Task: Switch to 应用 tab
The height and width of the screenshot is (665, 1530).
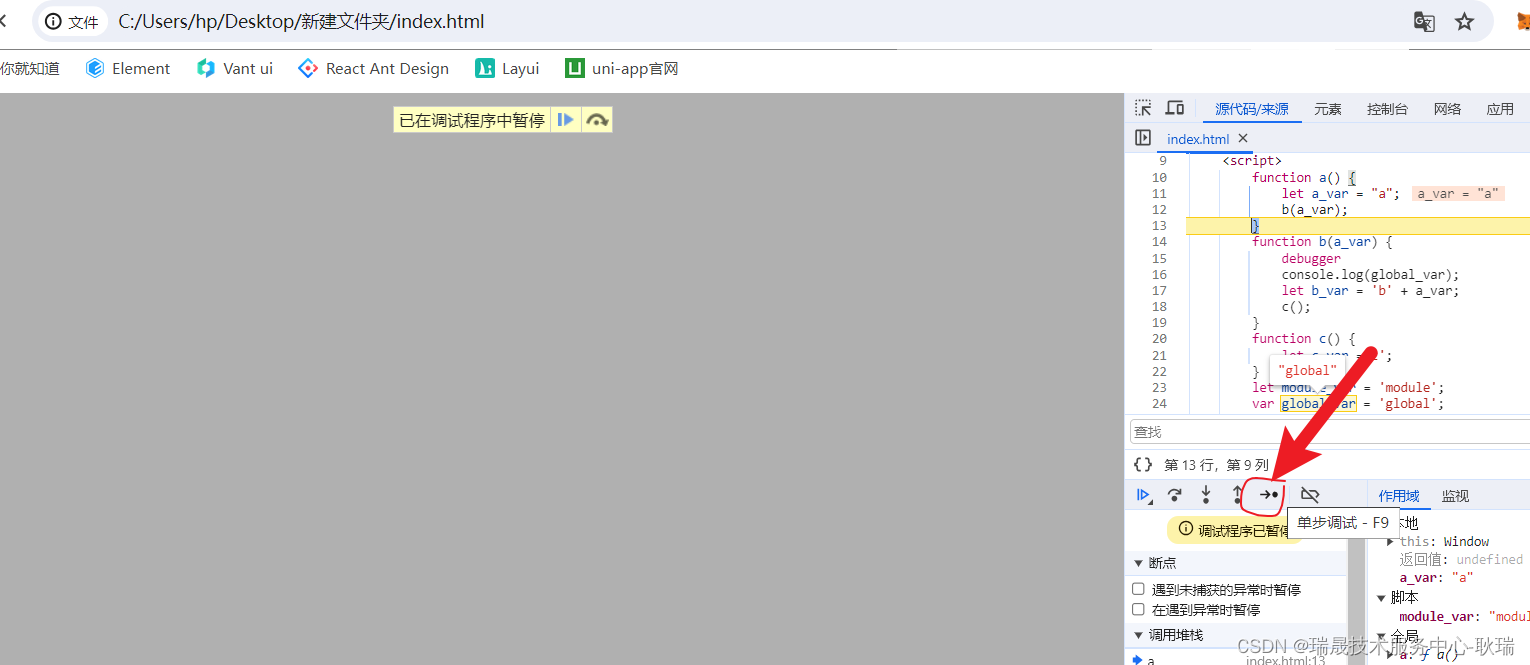Action: coord(1500,109)
